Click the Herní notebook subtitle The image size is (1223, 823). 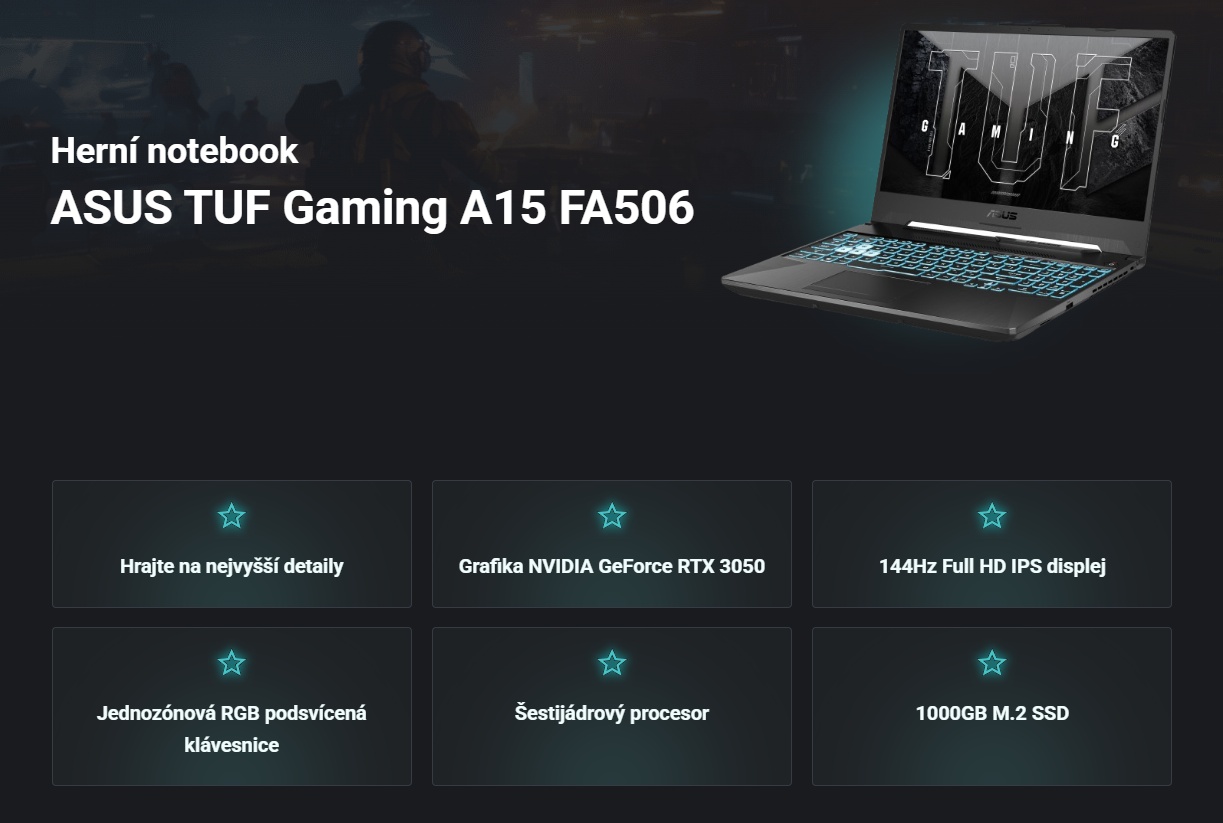coord(174,151)
